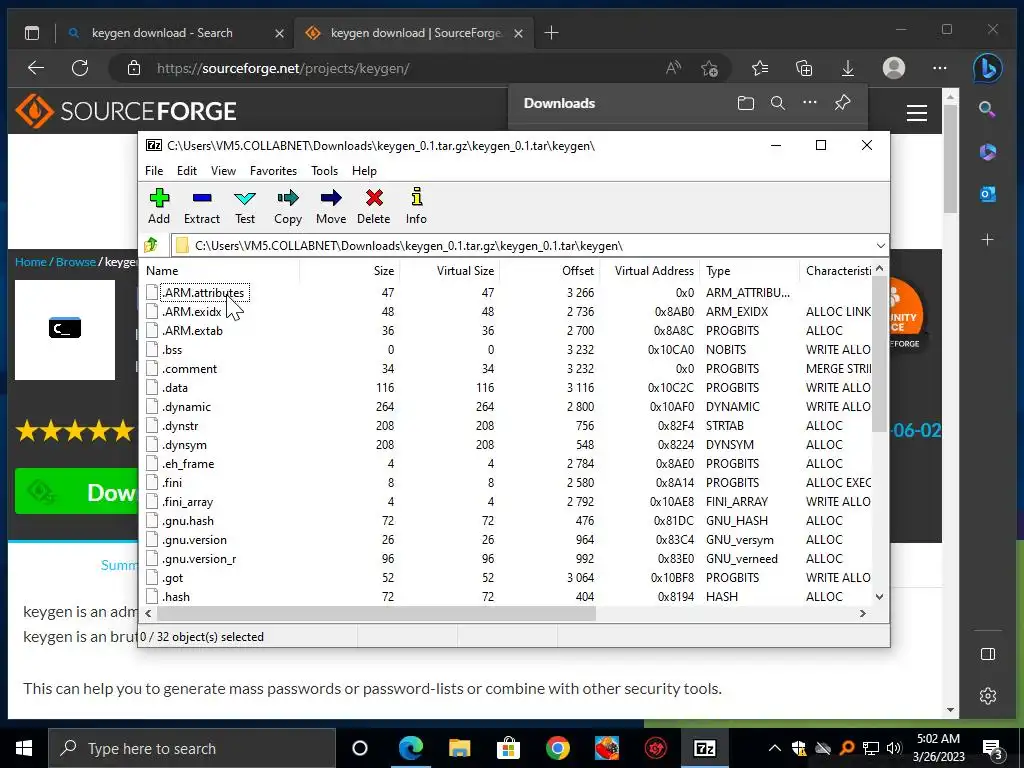Viewport: 1024px width, 768px height.
Task: Open Edge sidebar settings gear
Action: [987, 696]
